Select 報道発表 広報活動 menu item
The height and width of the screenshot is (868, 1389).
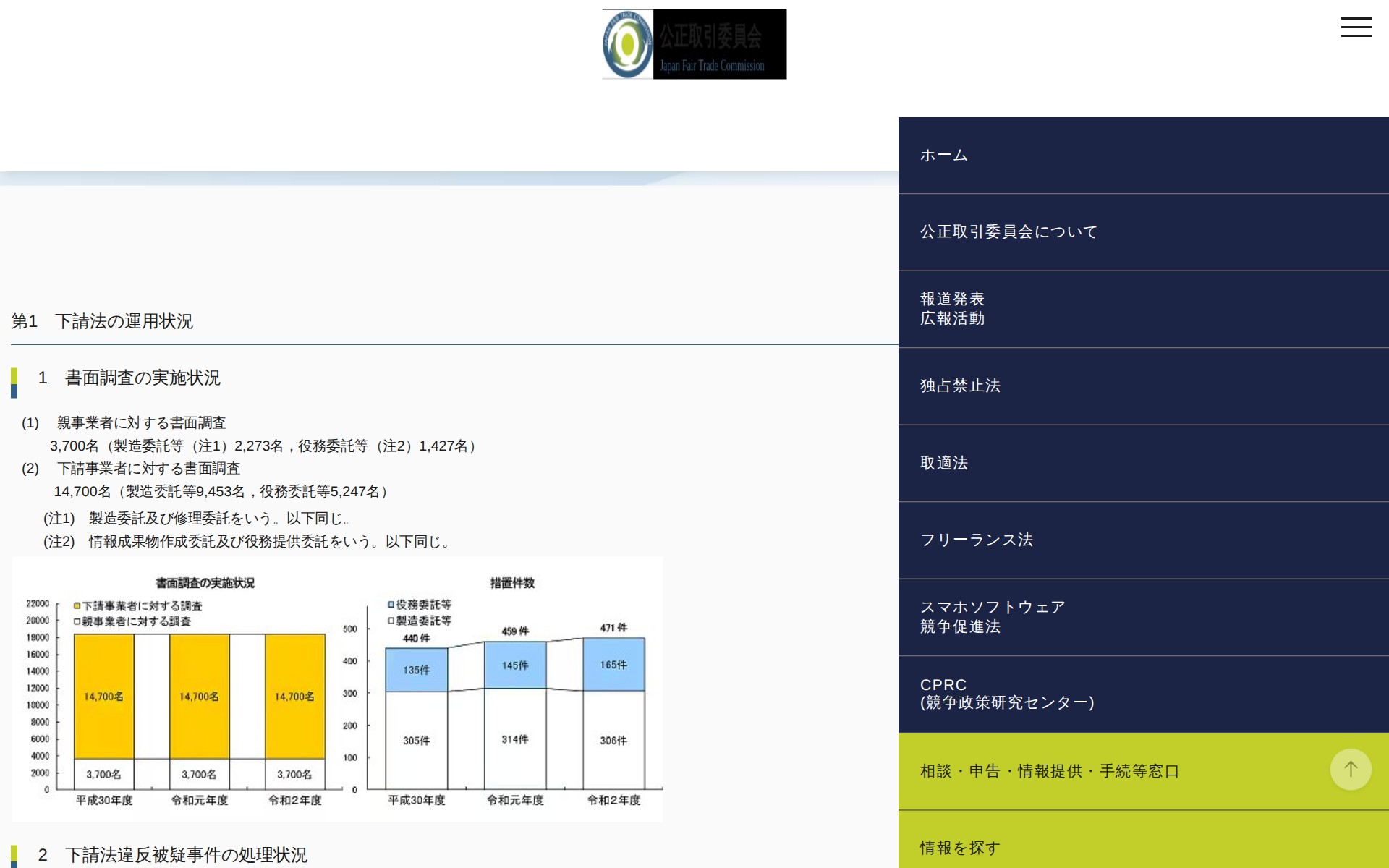[952, 309]
